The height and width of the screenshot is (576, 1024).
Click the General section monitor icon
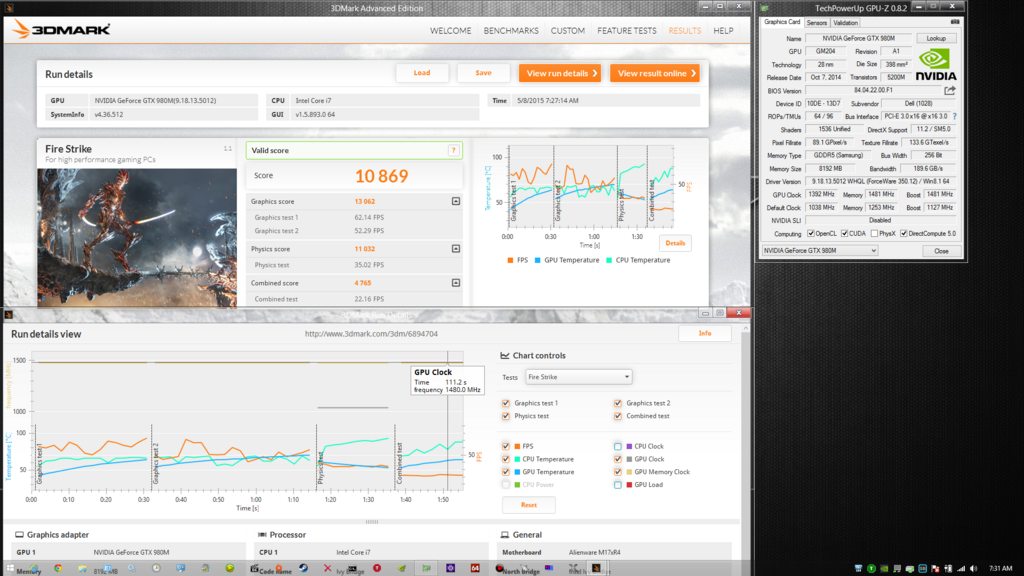[x=504, y=534]
